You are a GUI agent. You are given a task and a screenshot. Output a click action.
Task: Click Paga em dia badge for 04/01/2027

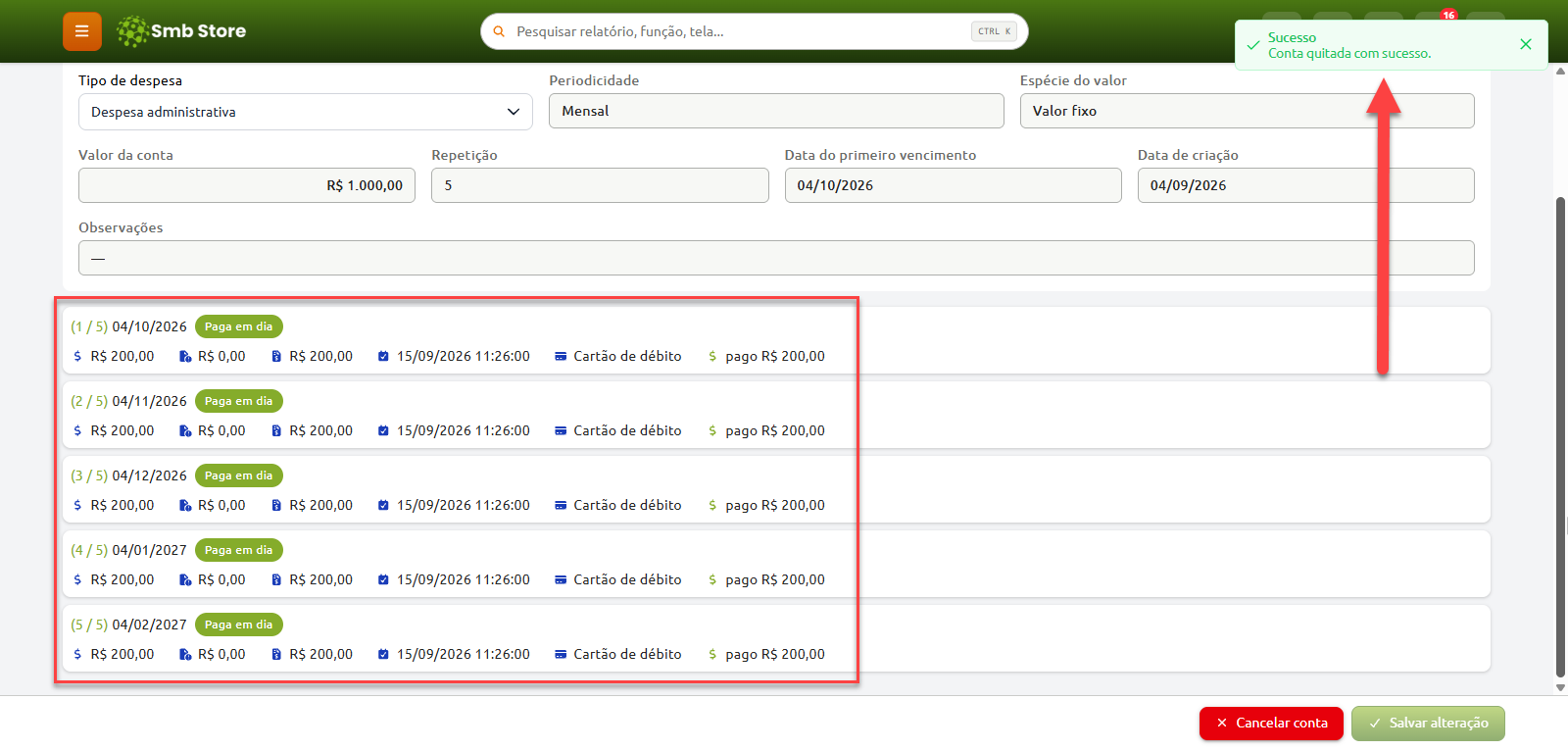pos(239,550)
